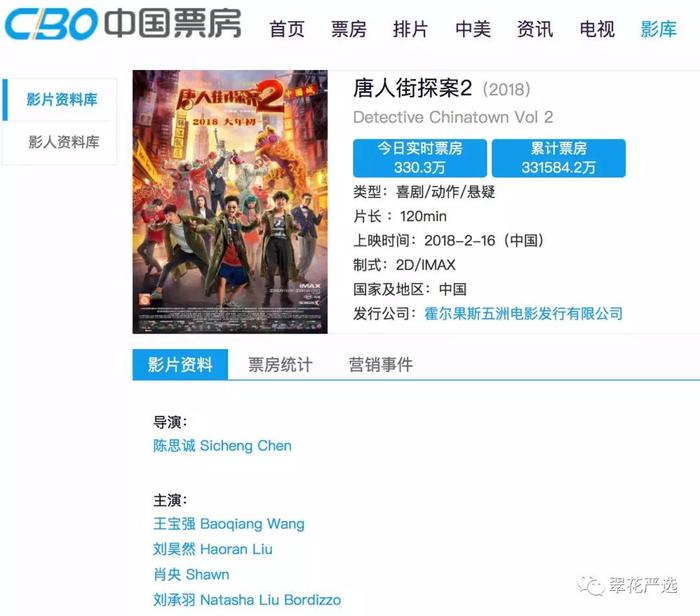Switch to the 影片资料 tab

point(180,365)
